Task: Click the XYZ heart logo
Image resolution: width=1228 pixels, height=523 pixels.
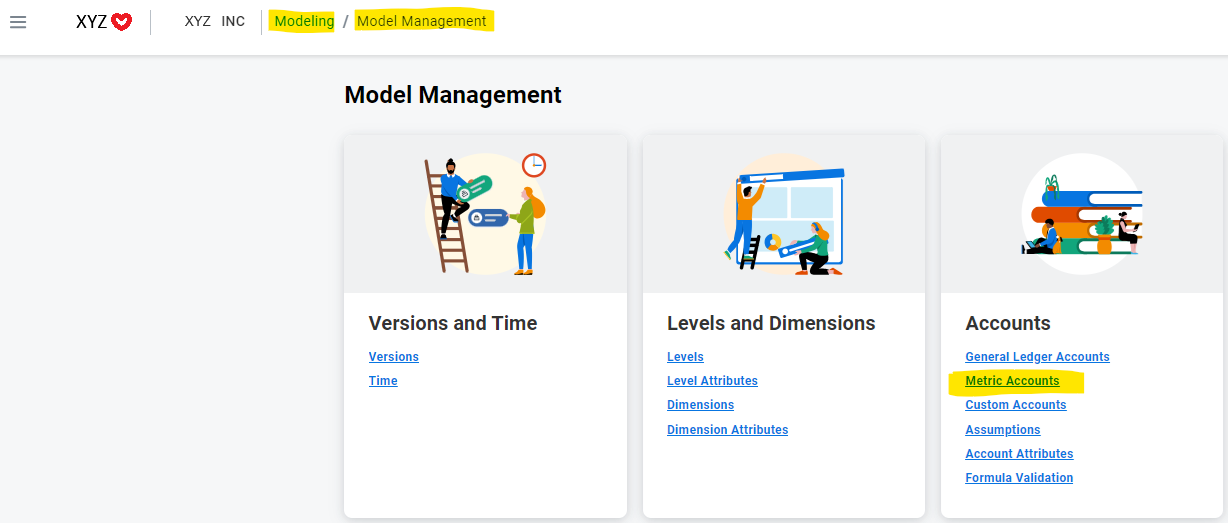Action: pos(104,21)
